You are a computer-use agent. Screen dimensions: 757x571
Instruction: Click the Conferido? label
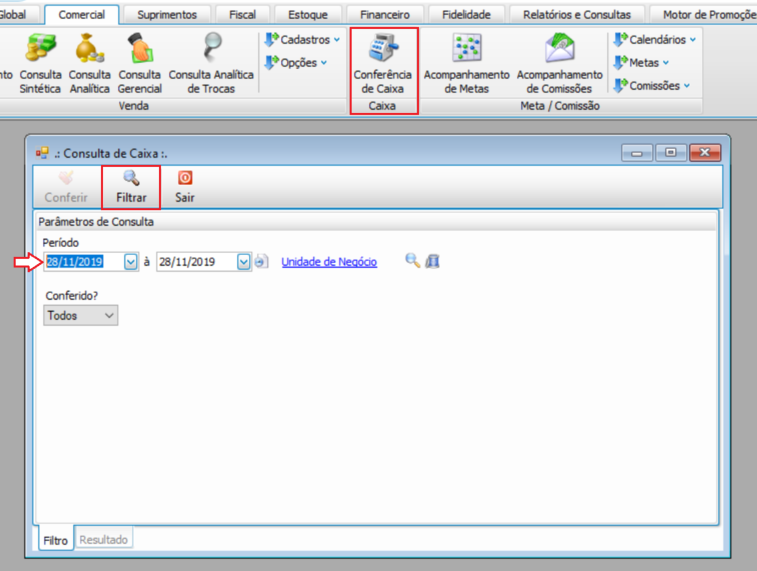71,296
